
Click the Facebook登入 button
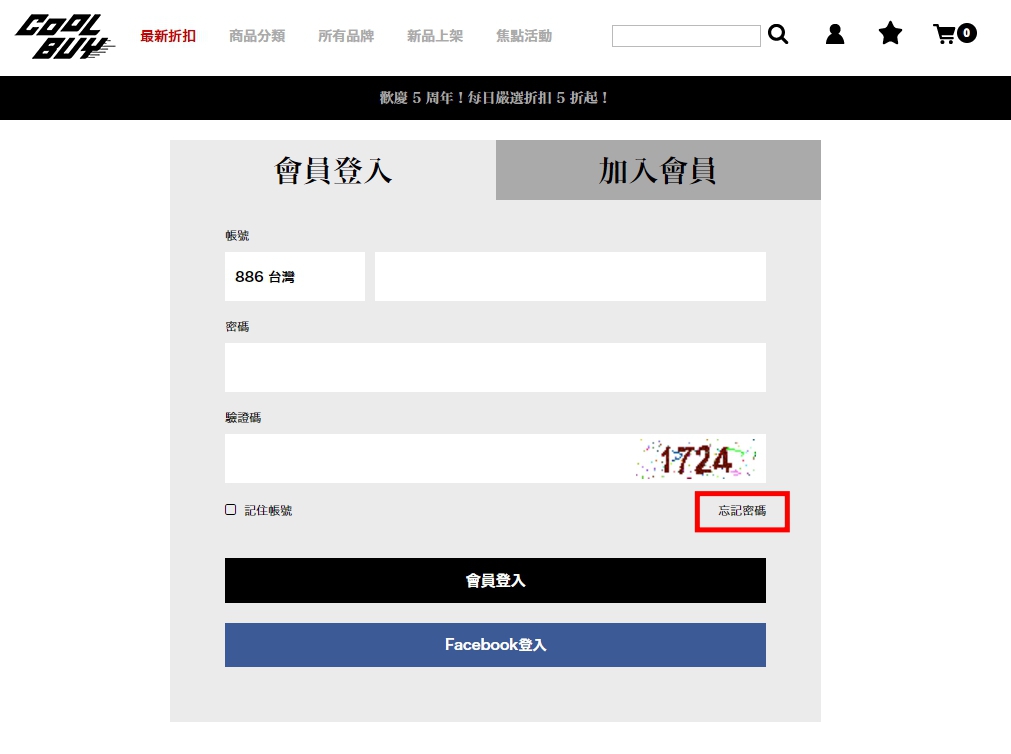(495, 645)
